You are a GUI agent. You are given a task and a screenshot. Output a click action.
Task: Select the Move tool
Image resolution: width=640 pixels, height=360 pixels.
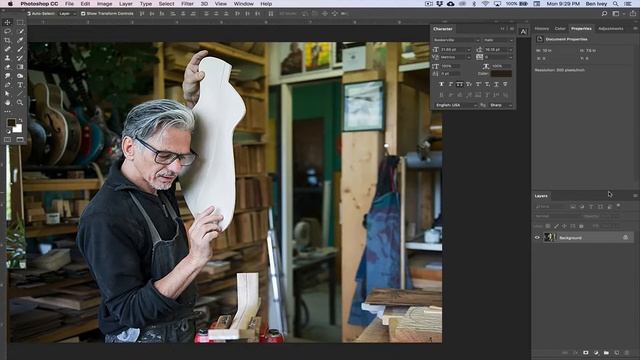7,22
